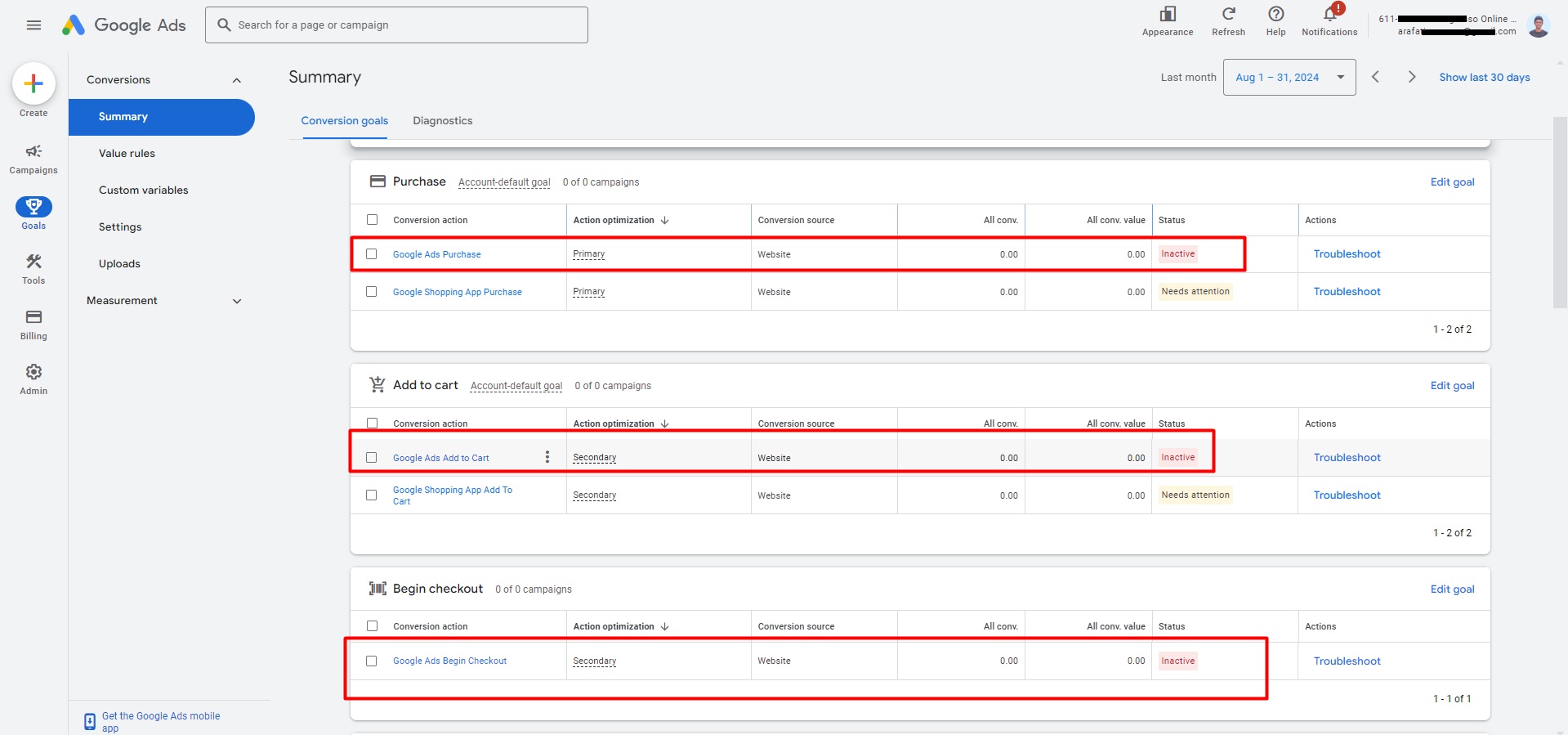Open Value rules menu item
This screenshot has width=1568, height=735.
pos(127,154)
